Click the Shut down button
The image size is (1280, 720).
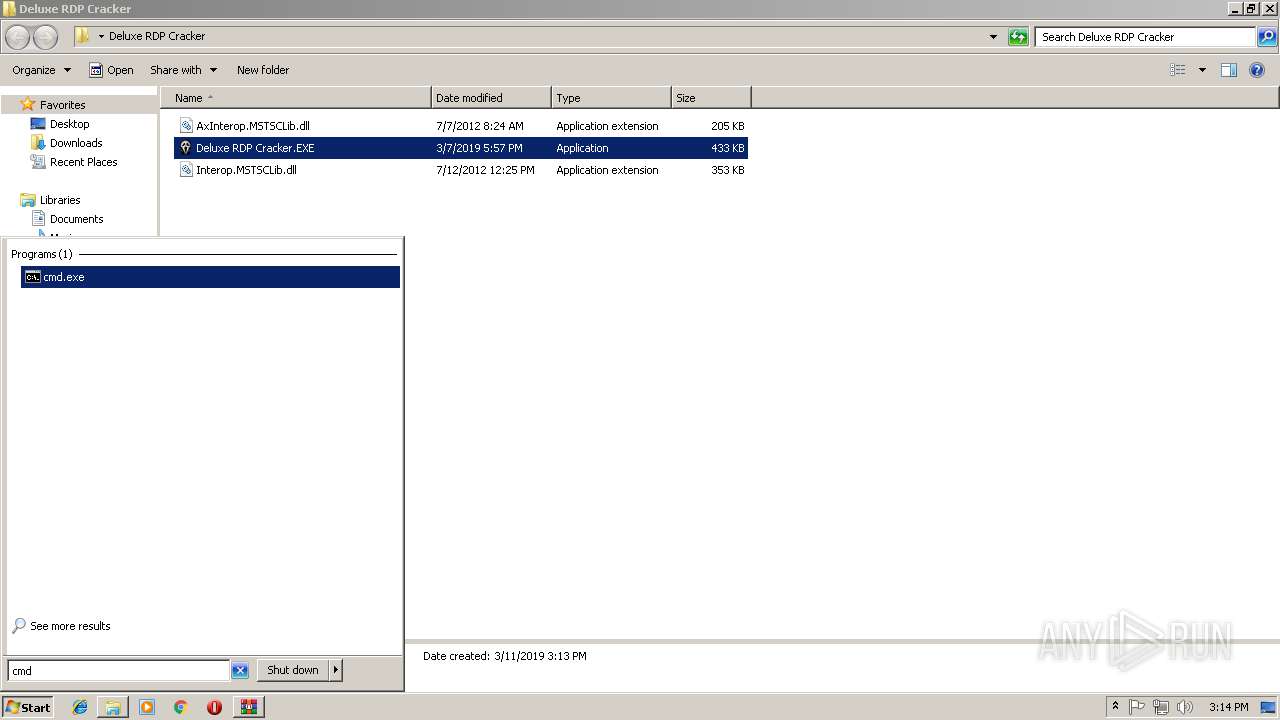click(293, 670)
